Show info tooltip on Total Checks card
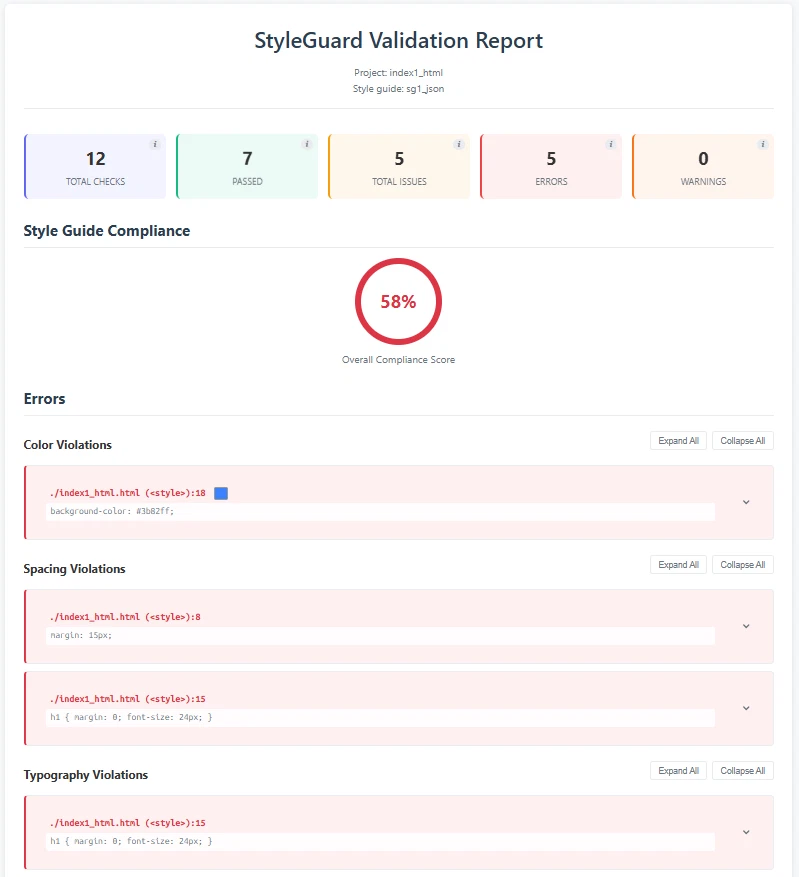This screenshot has height=877, width=799. point(154,143)
